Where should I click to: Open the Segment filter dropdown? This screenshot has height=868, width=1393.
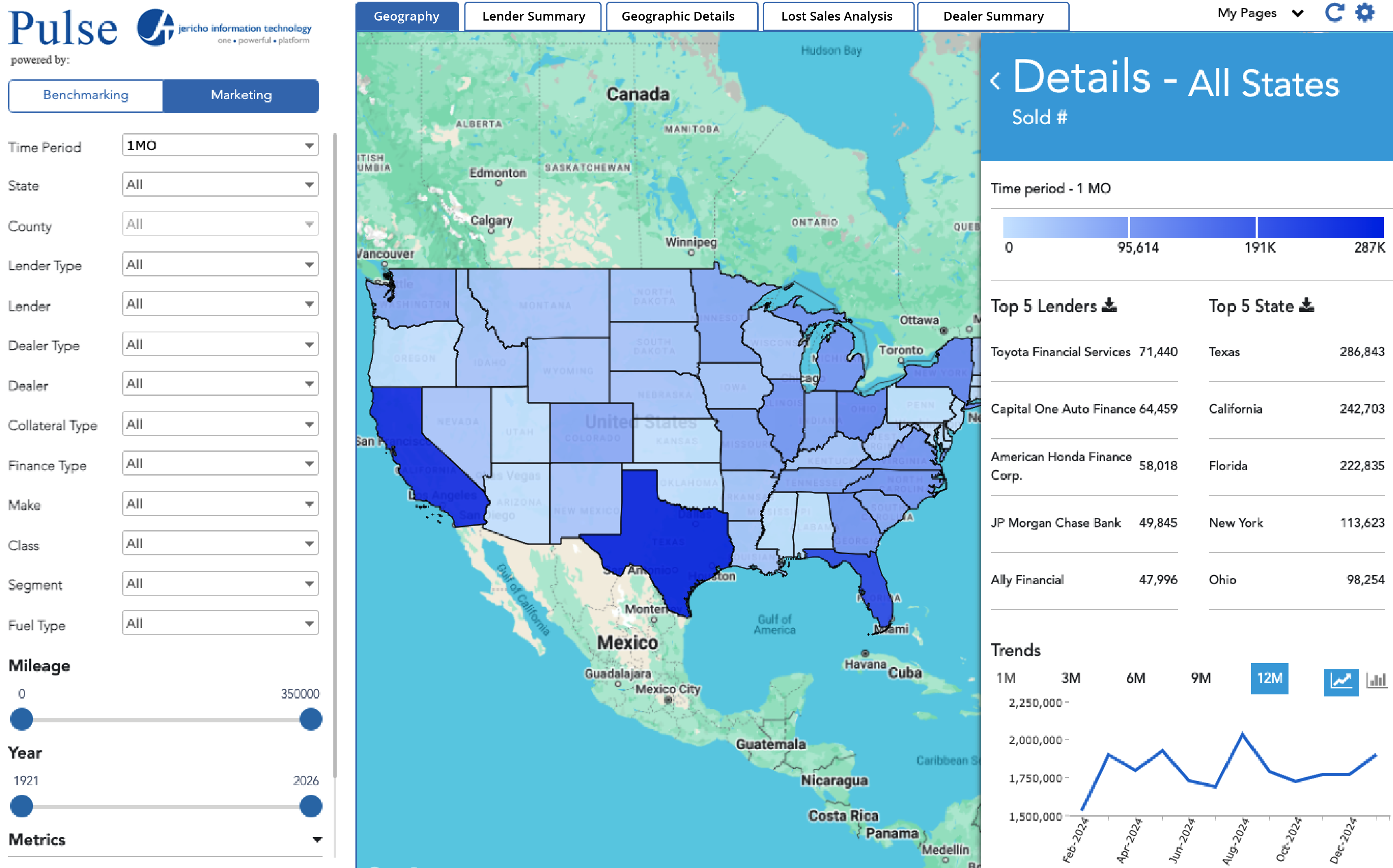point(221,584)
